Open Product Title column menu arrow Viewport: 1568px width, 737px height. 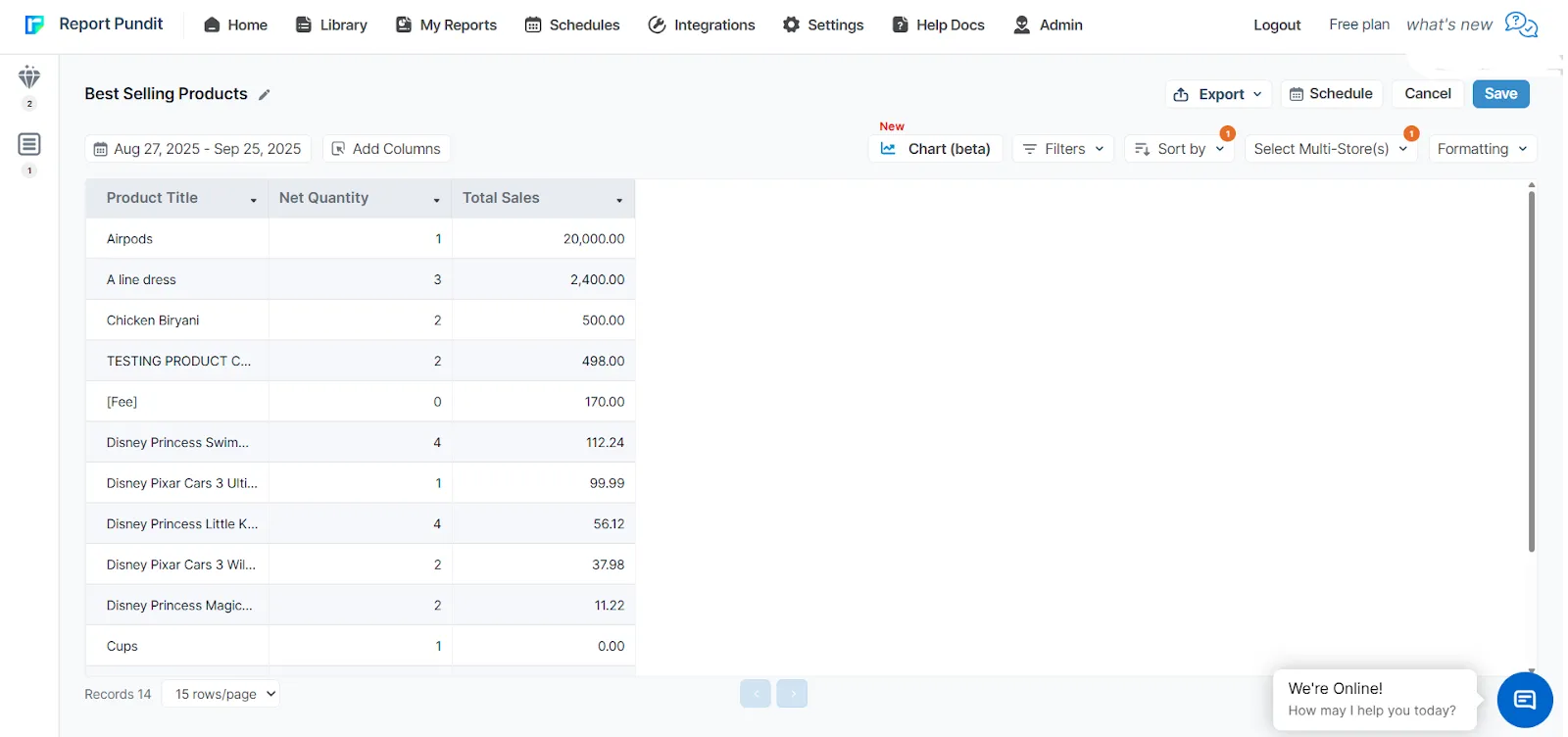pyautogui.click(x=253, y=200)
